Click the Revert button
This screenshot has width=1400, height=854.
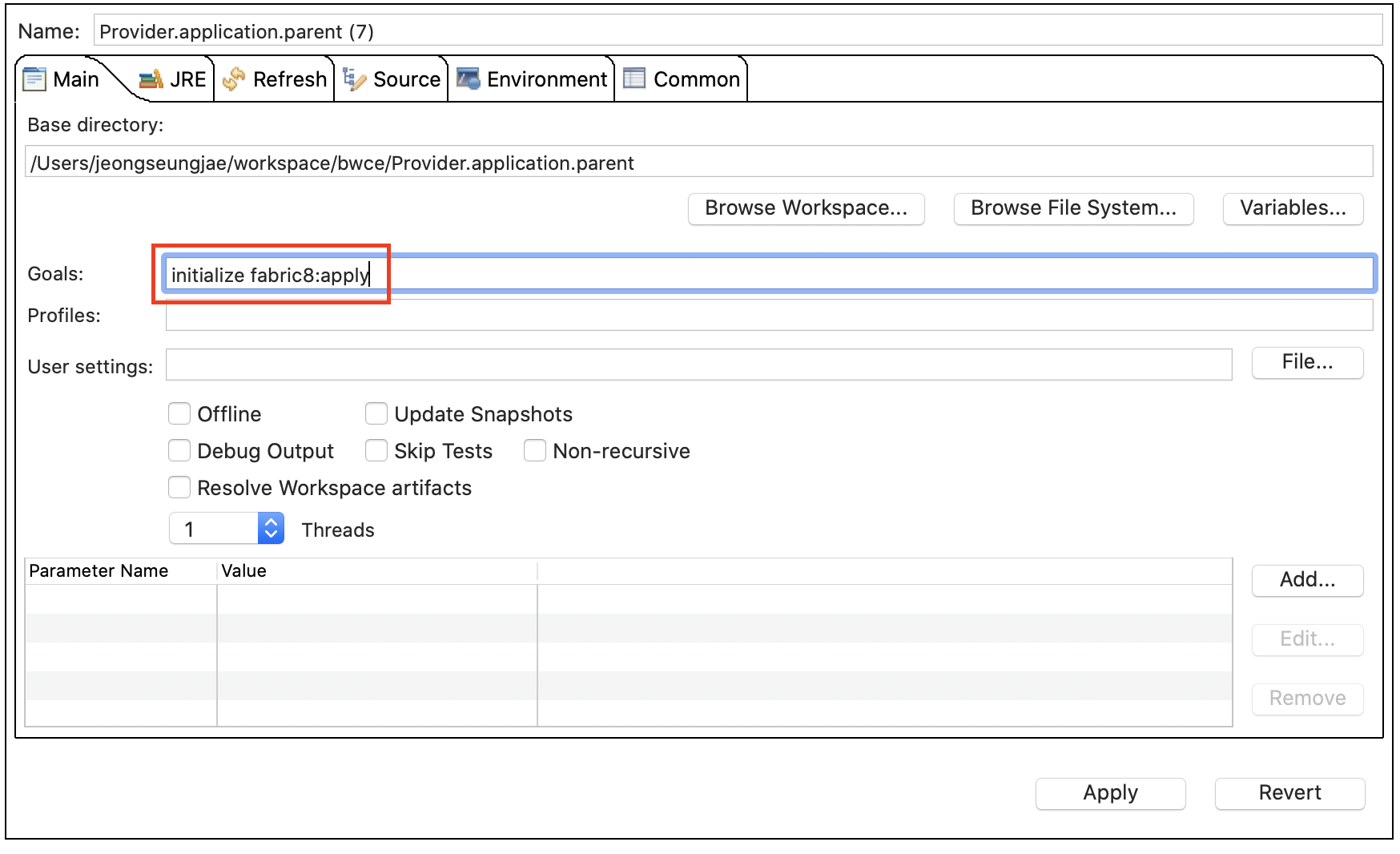click(x=1289, y=793)
